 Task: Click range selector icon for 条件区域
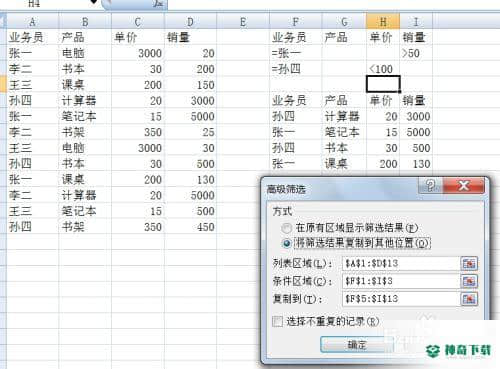[x=469, y=281]
